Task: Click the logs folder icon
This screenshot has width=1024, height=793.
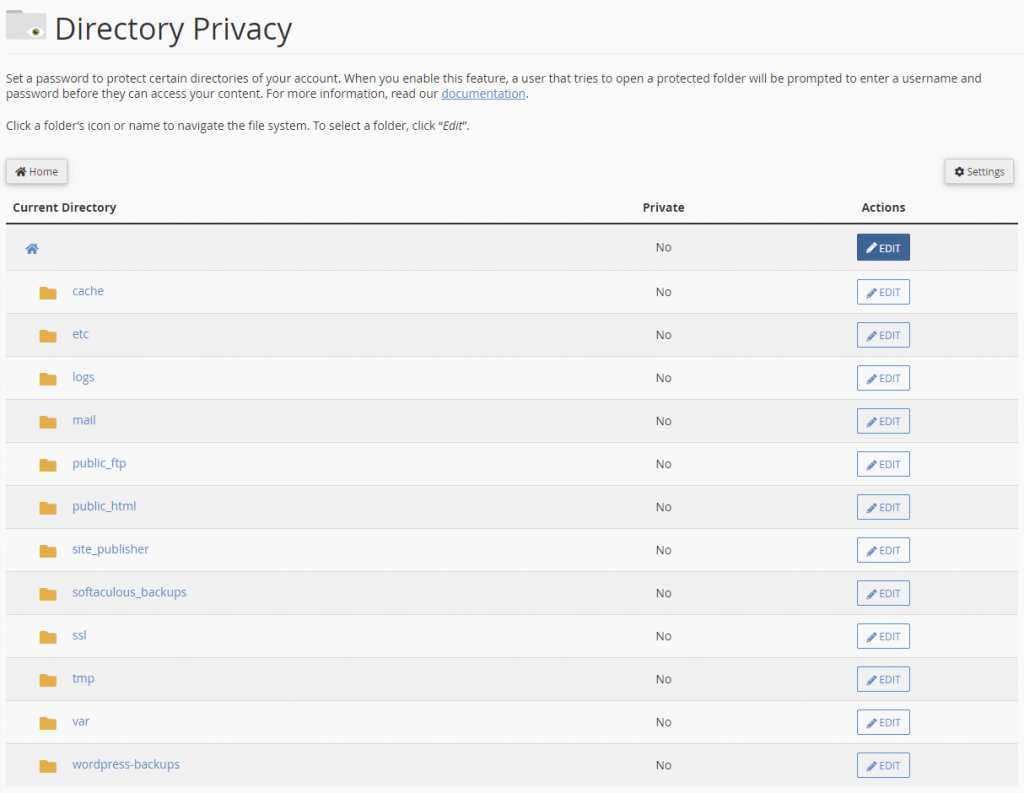Action: click(x=48, y=377)
